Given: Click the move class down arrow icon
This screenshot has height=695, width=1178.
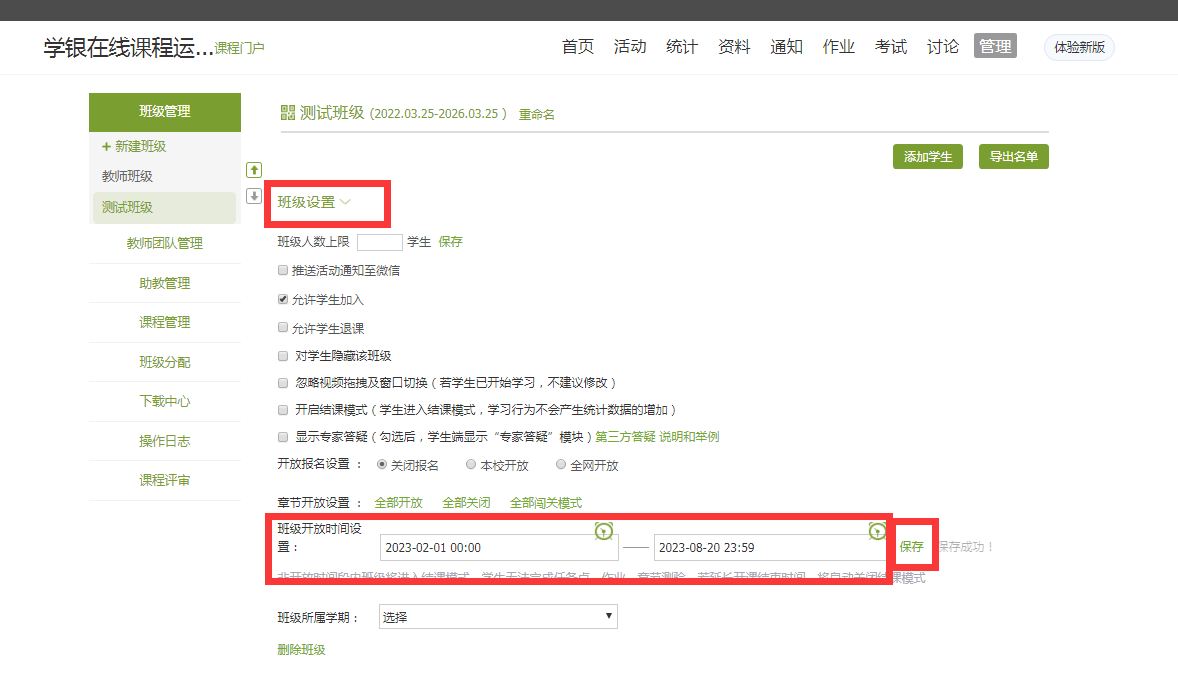Looking at the screenshot, I should click(x=254, y=196).
